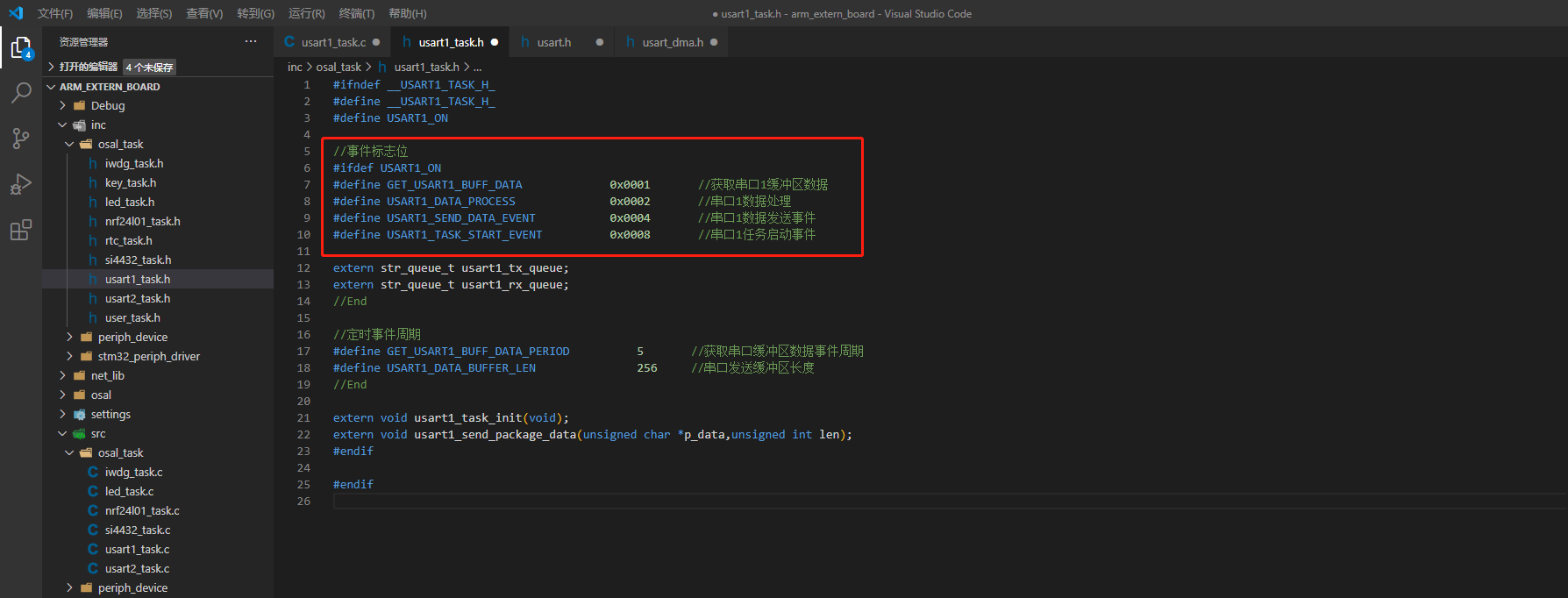Open the 终端(T) menu
Viewport: 1568px width, 598px height.
[x=356, y=13]
